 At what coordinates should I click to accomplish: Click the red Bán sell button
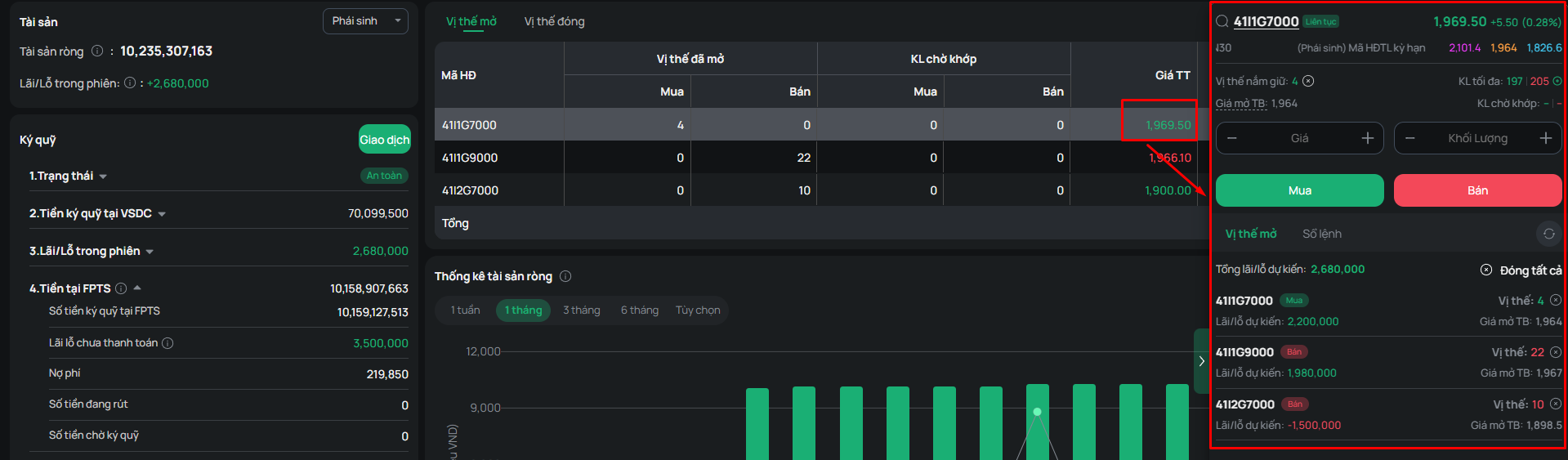click(x=1477, y=190)
